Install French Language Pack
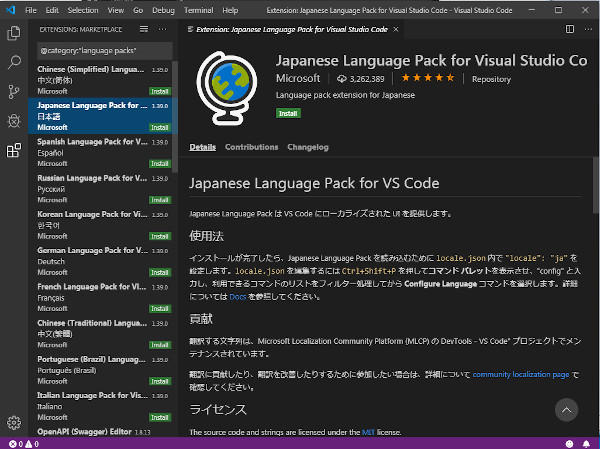This screenshot has height=449, width=600. 160,309
